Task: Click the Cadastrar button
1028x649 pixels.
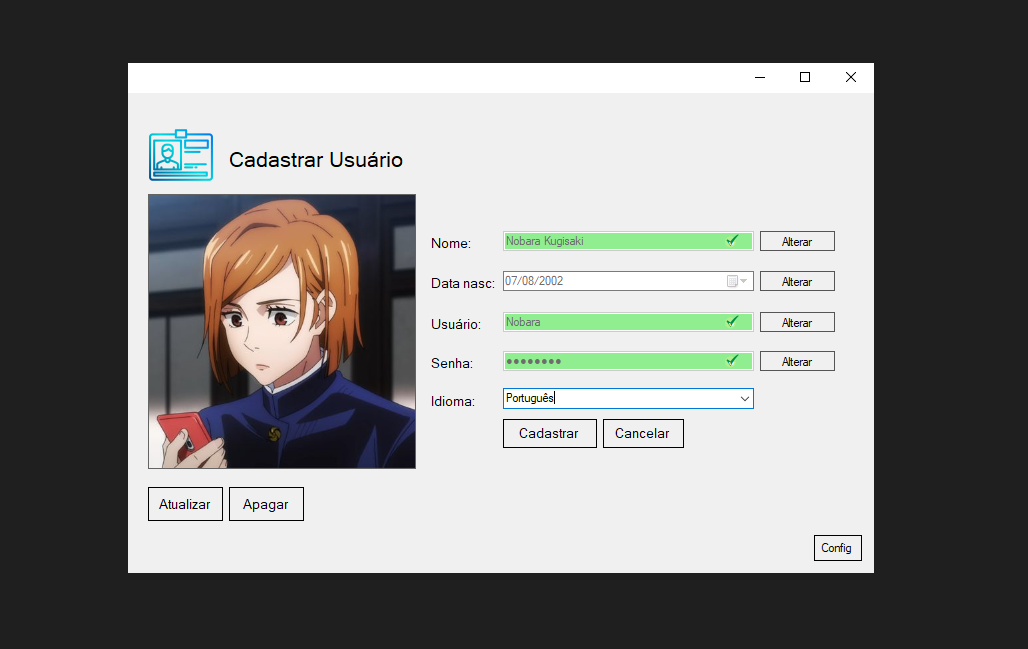Action: coord(549,433)
